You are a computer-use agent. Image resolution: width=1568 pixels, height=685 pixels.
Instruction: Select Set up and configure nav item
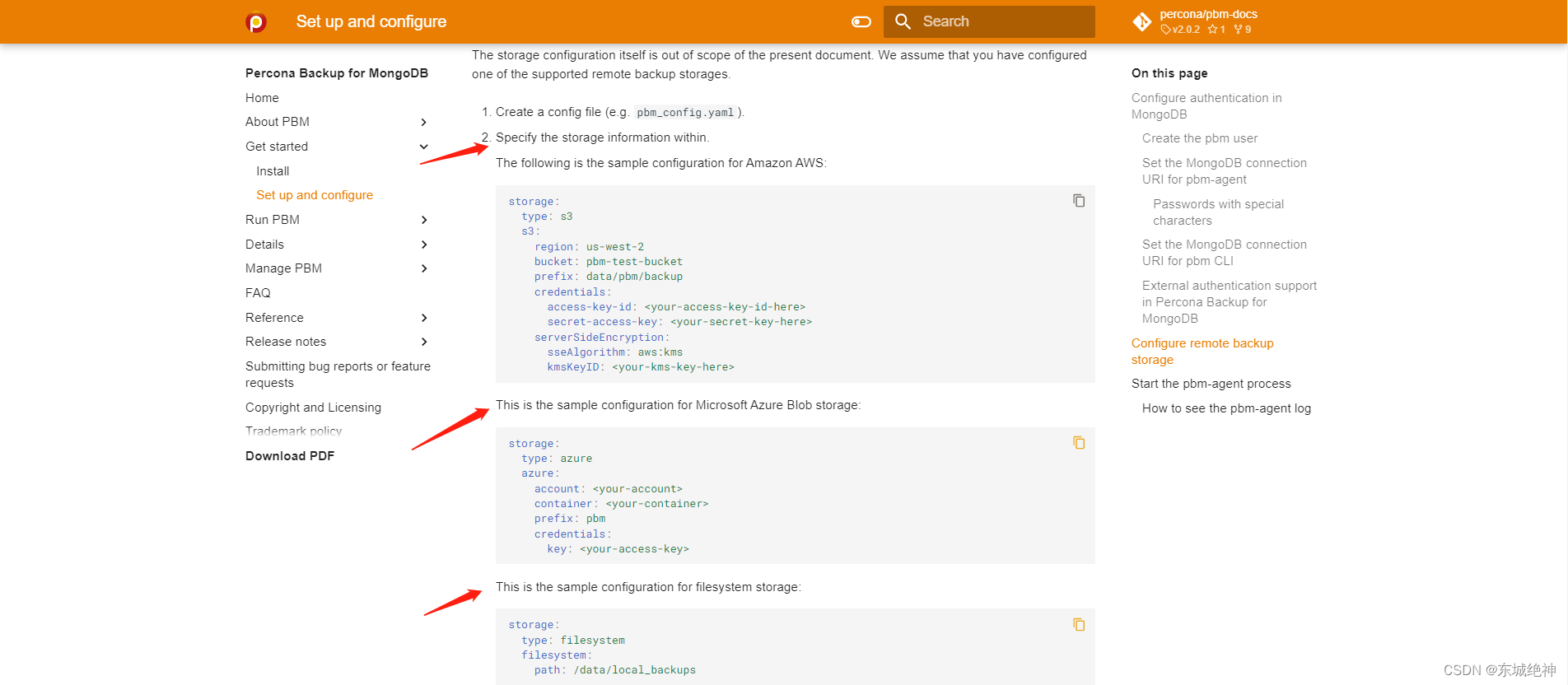click(315, 195)
